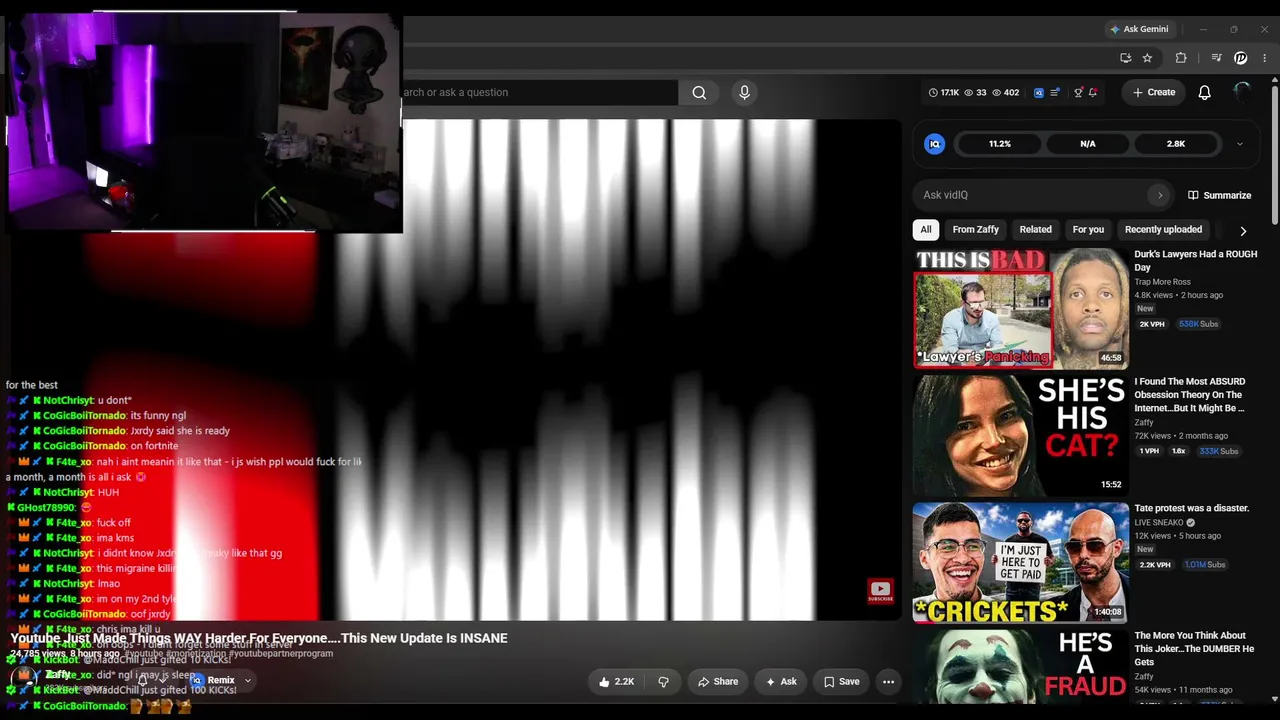Save the video to a playlist
Screen dimensions: 1280x720
[841, 682]
